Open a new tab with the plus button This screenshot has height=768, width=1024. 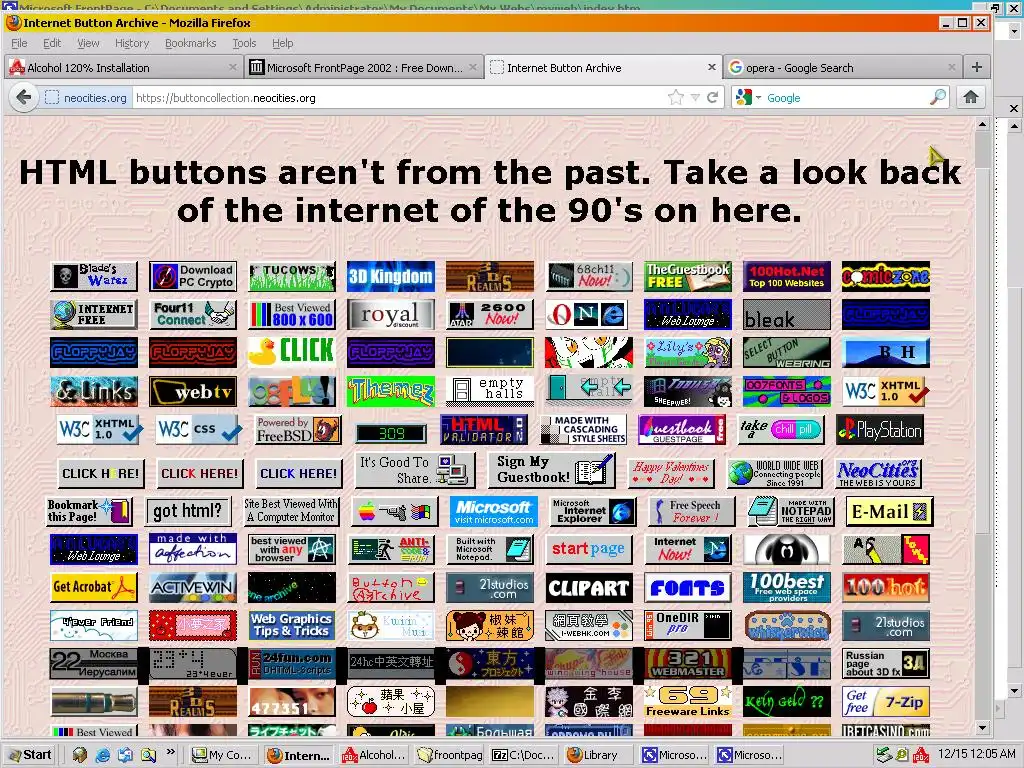(976, 67)
